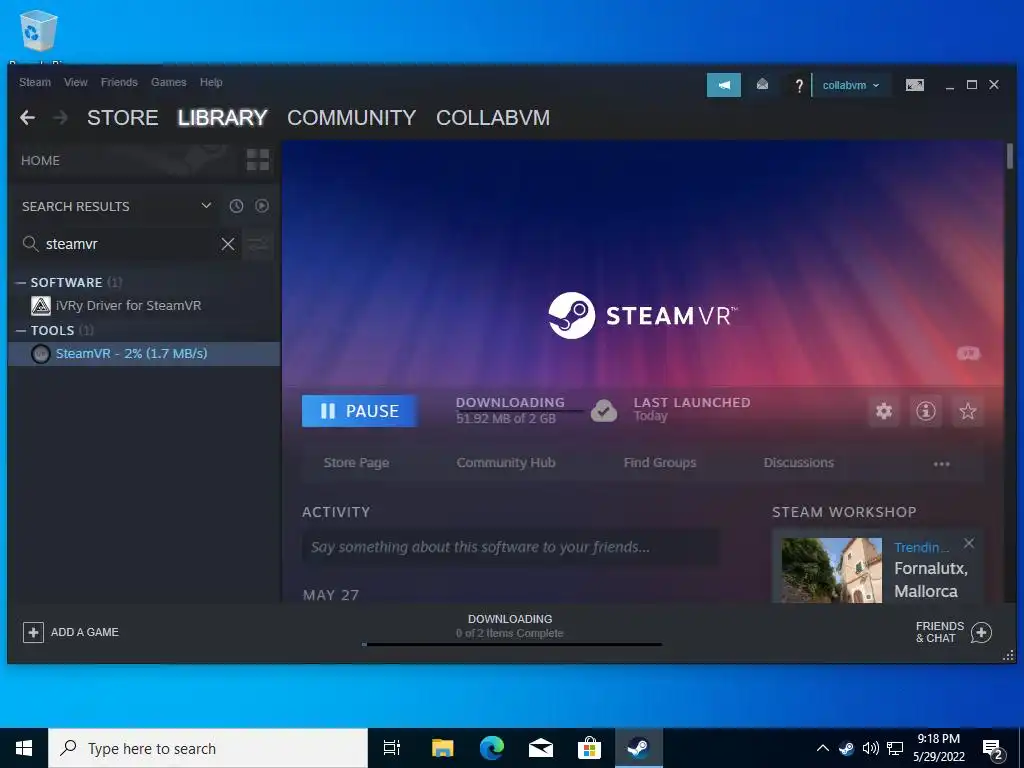The image size is (1024, 768).
Task: Open advanced filter options icon
Action: (x=258, y=244)
